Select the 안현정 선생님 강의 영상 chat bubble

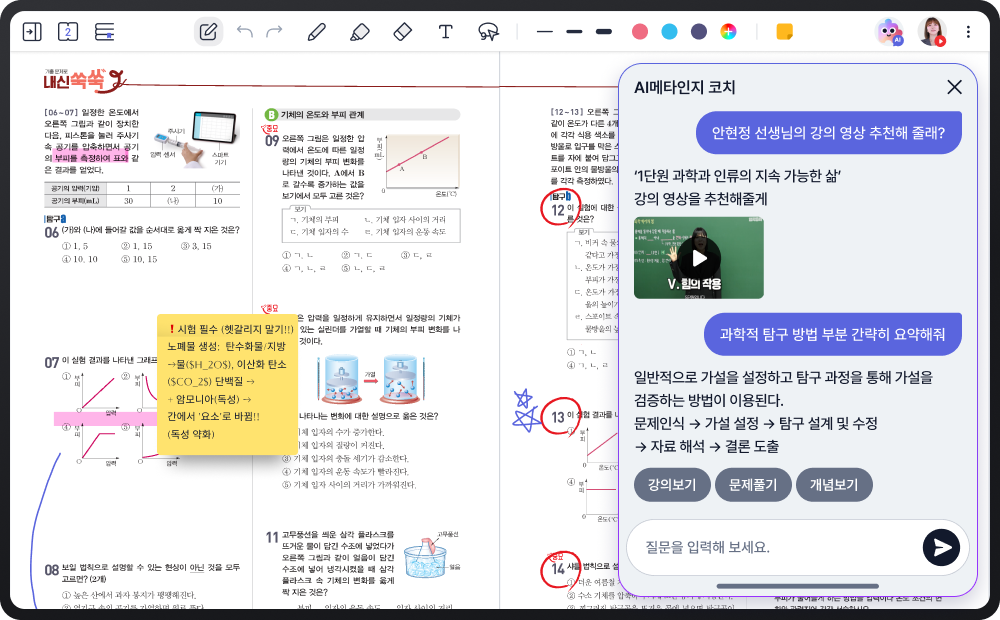828,133
